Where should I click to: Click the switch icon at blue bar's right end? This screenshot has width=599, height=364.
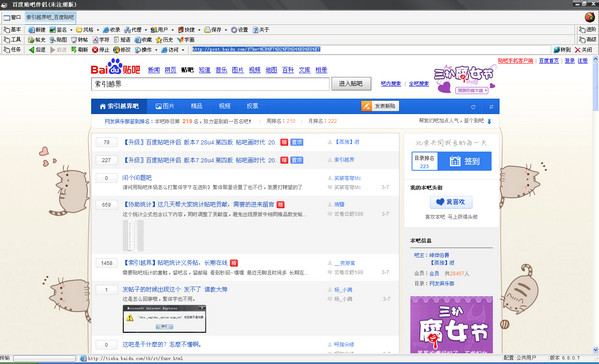(491, 107)
